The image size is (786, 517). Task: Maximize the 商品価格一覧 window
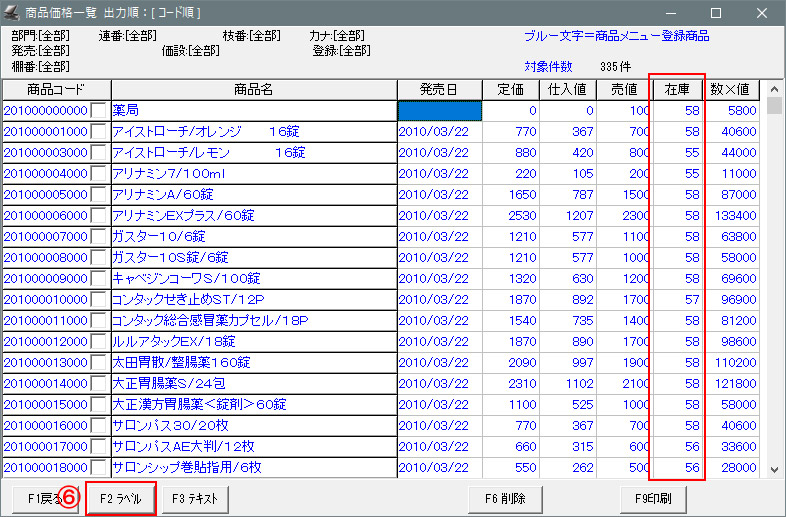point(715,14)
